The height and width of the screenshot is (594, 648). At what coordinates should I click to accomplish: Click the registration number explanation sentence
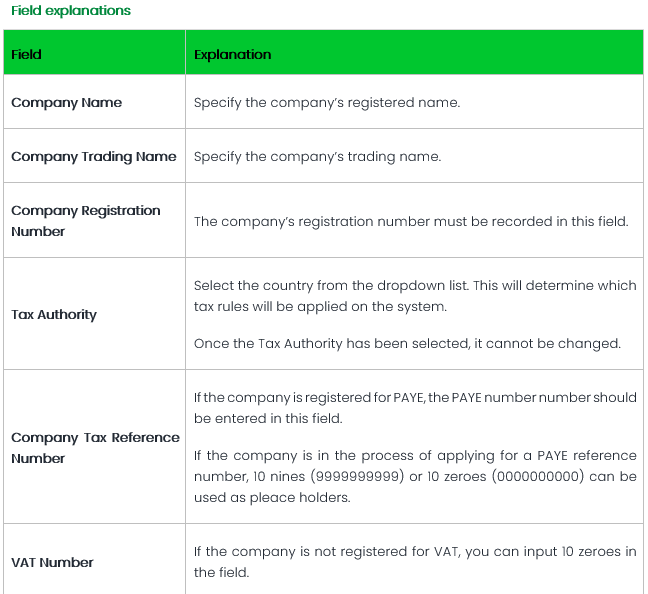(x=411, y=221)
